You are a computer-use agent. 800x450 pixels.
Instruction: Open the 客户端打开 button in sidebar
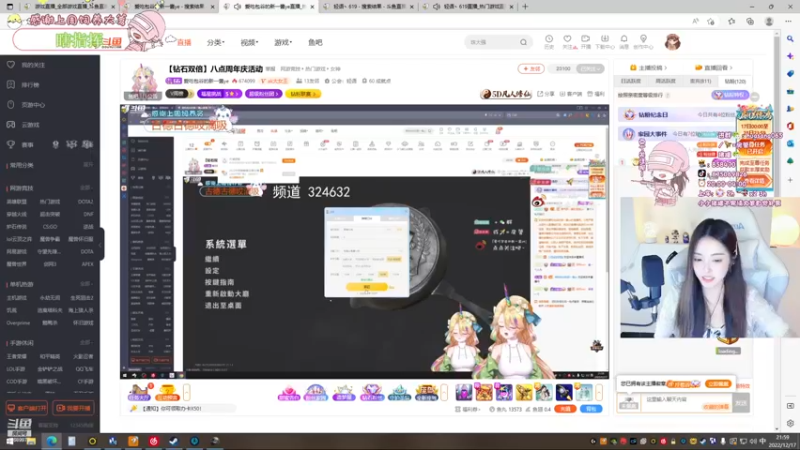coord(27,408)
